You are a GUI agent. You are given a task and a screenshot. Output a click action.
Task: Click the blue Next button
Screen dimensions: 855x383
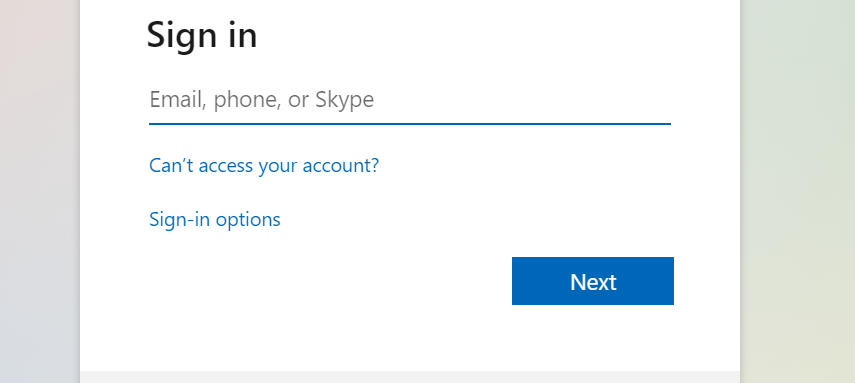(593, 281)
